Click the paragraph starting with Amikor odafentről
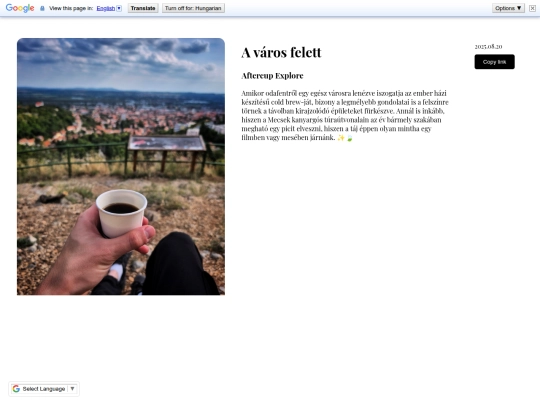 coord(345,115)
